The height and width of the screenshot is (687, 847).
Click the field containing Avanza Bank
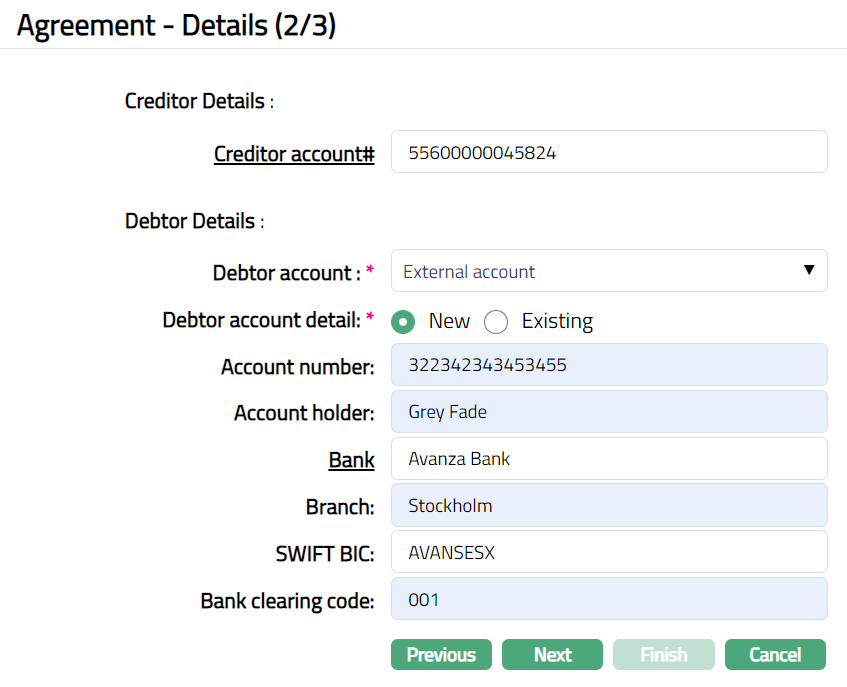point(608,459)
